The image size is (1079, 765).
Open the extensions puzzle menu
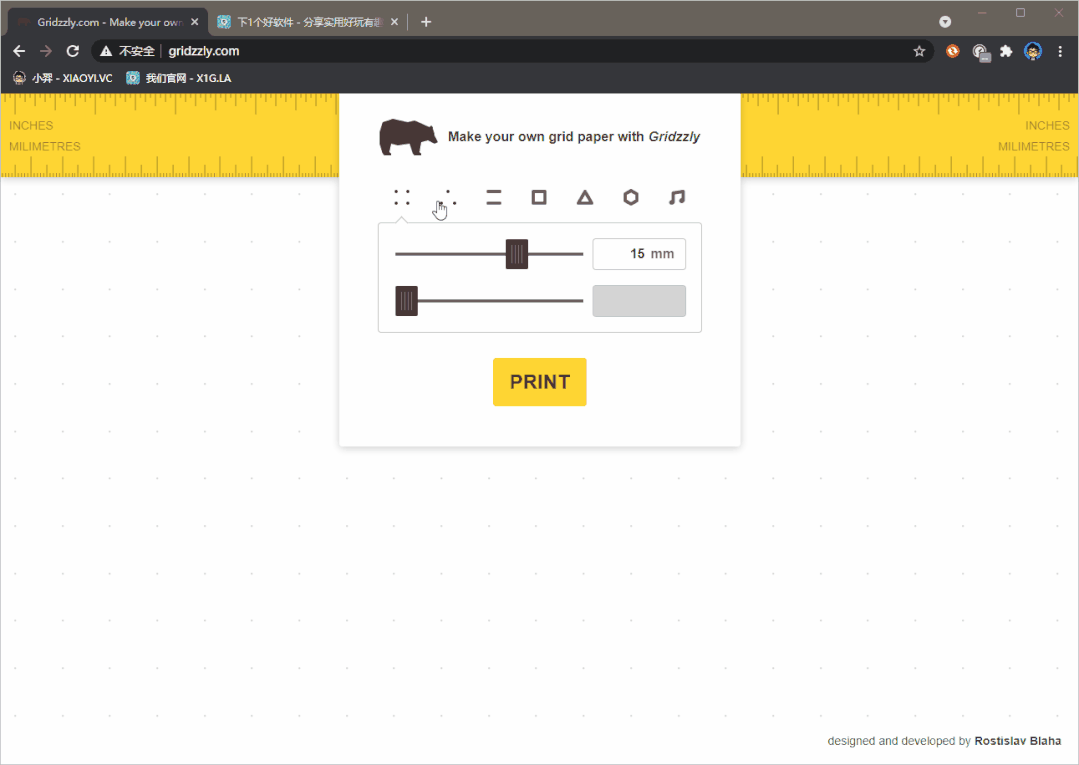(x=1006, y=51)
